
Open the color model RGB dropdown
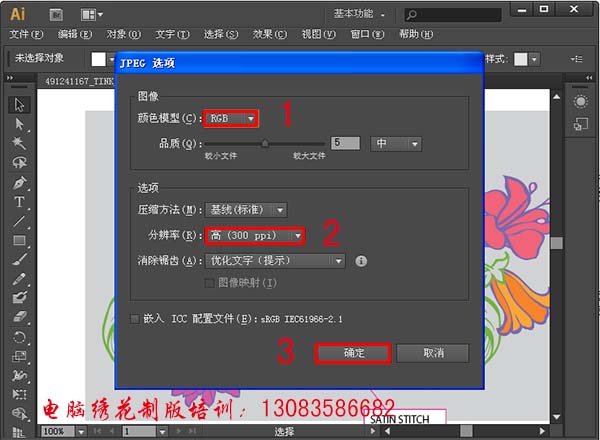coord(231,119)
